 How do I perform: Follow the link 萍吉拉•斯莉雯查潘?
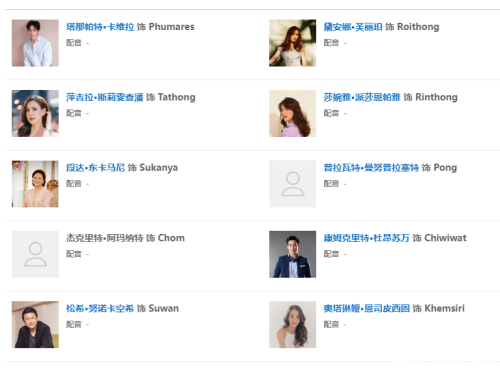point(105,97)
